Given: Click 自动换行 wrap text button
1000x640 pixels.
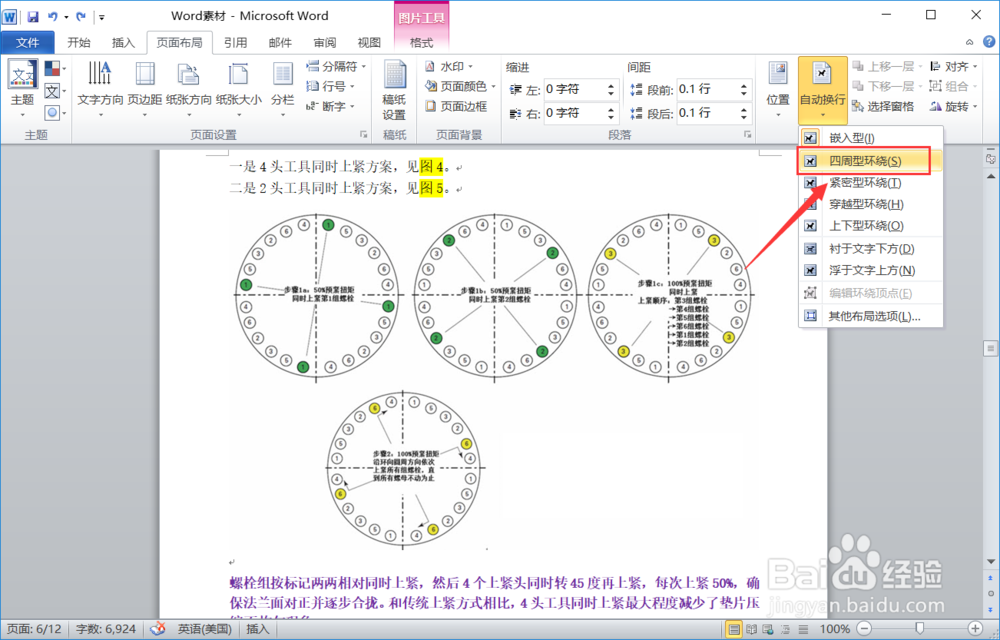Looking at the screenshot, I should pyautogui.click(x=823, y=90).
